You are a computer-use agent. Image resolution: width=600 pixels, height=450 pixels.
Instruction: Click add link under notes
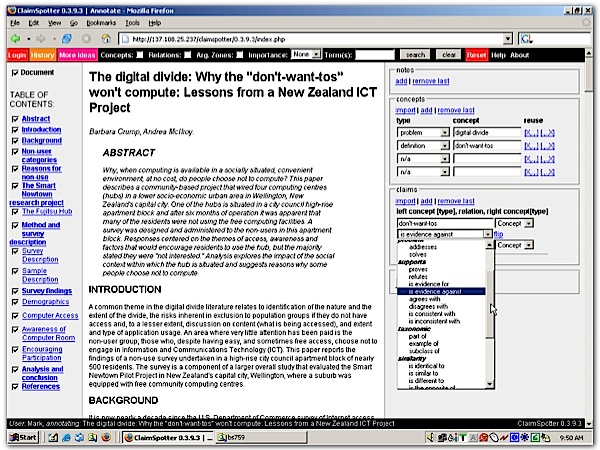coord(401,81)
